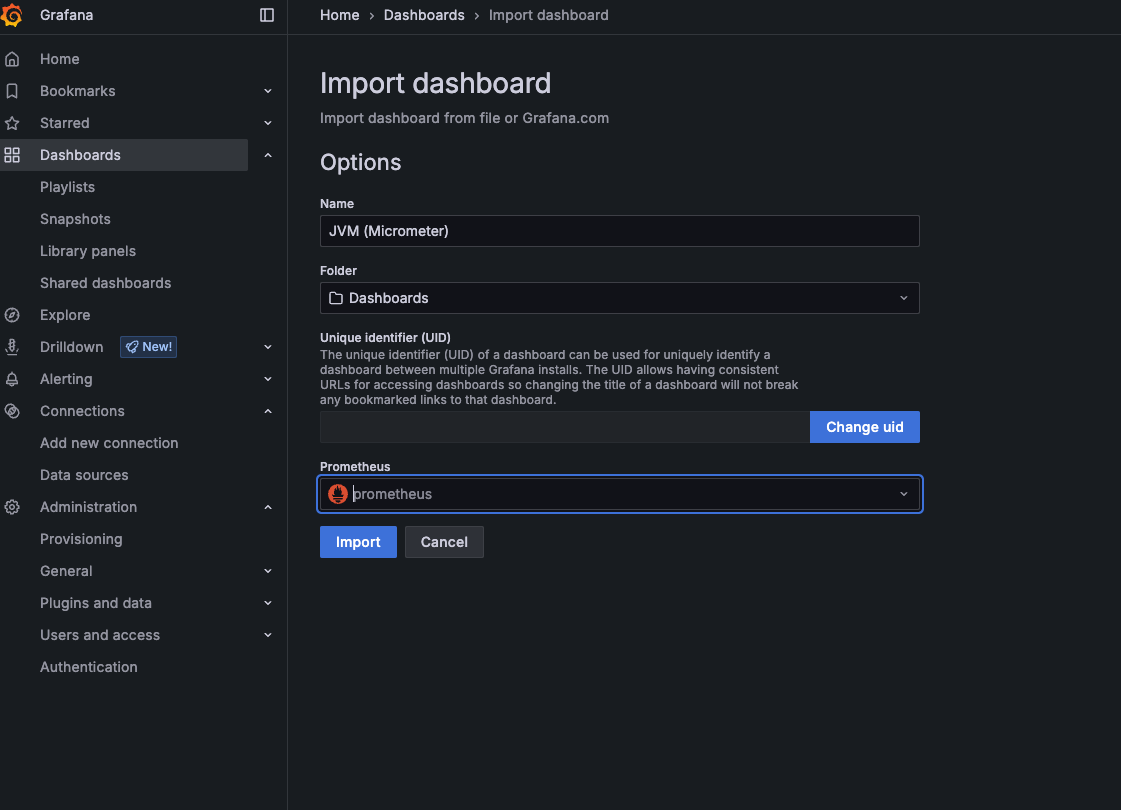Click the folder icon in Folder field
The width and height of the screenshot is (1121, 810).
click(x=336, y=298)
